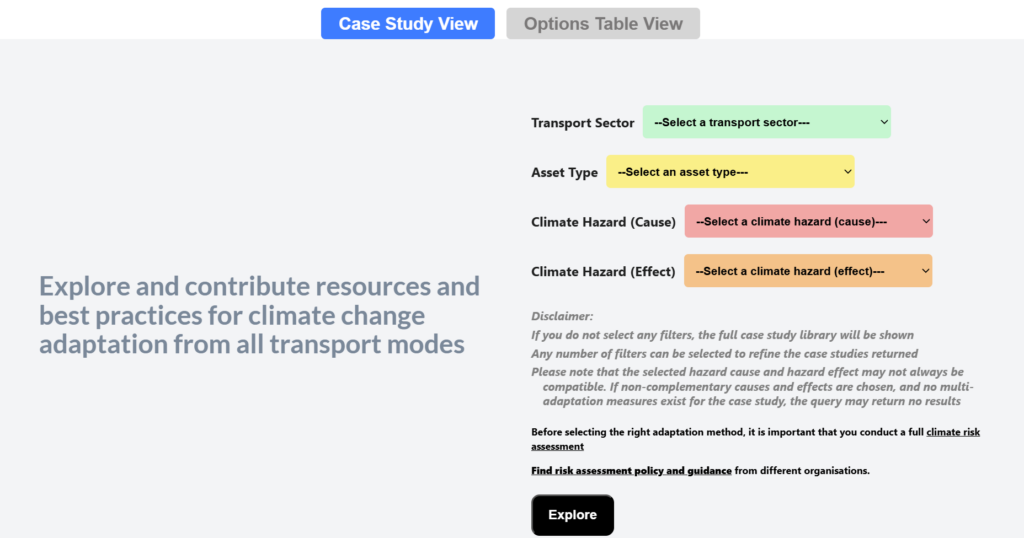1024x538 pixels.
Task: Expand the Climate Hazard (Effect) dropdown
Action: (808, 271)
